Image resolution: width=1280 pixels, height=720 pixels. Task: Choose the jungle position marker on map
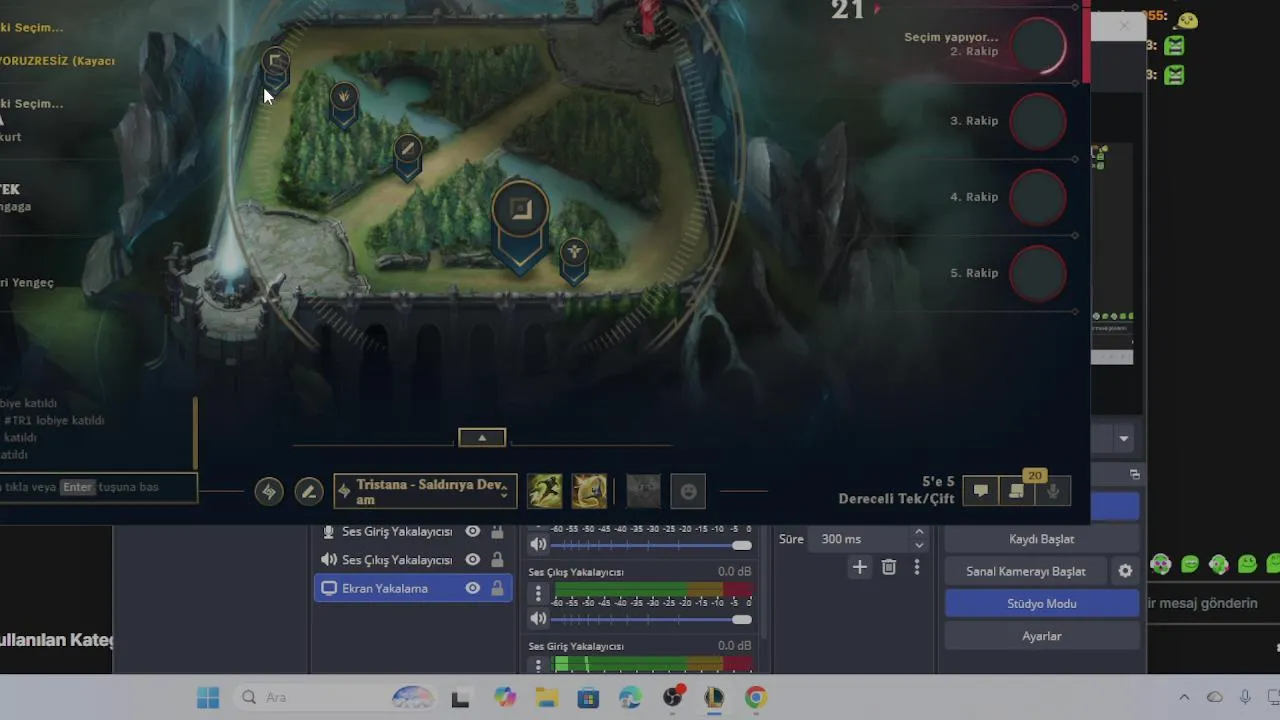[343, 104]
